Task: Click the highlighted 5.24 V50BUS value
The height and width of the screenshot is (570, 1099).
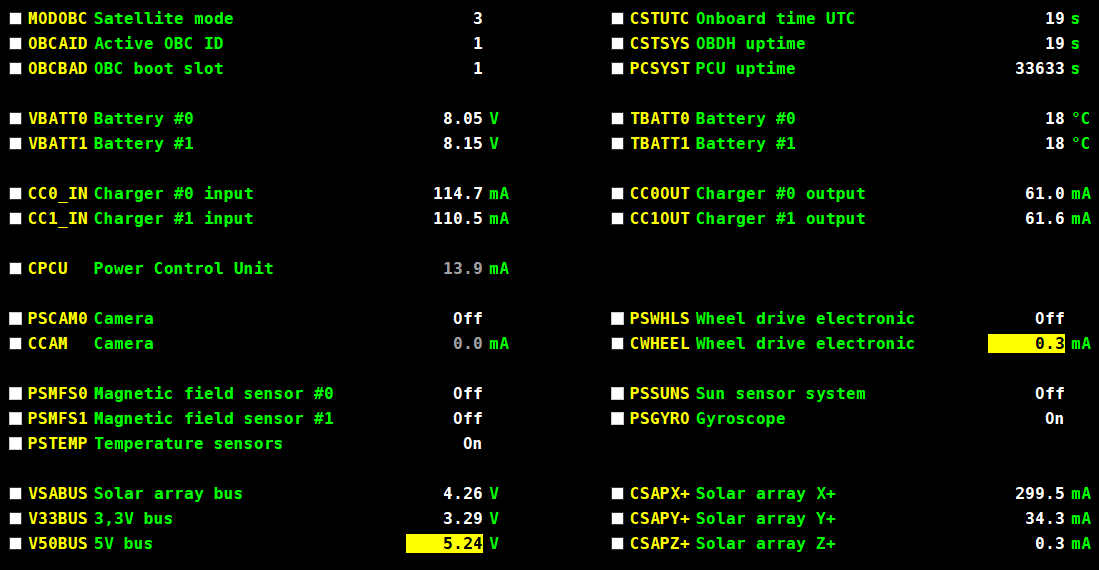Action: click(x=444, y=543)
